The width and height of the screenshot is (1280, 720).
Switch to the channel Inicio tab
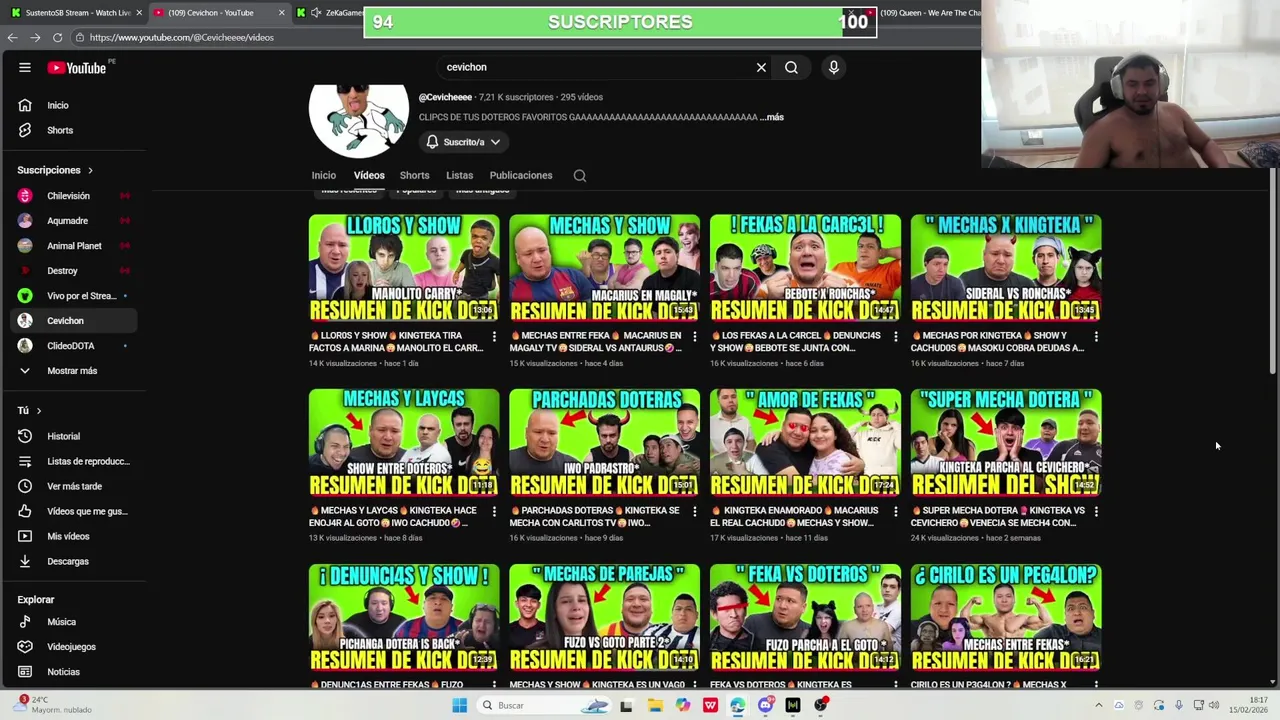pyautogui.click(x=323, y=176)
